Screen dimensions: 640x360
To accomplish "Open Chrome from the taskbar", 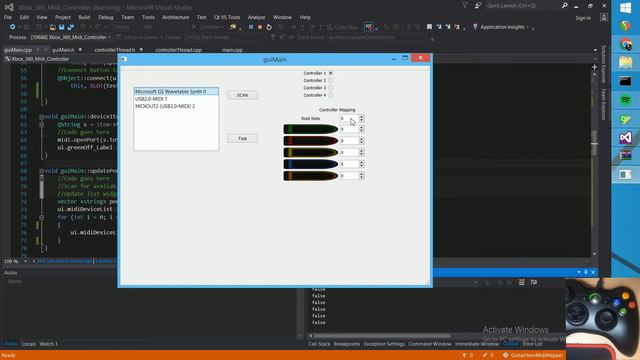I will pyautogui.click(x=625, y=44).
